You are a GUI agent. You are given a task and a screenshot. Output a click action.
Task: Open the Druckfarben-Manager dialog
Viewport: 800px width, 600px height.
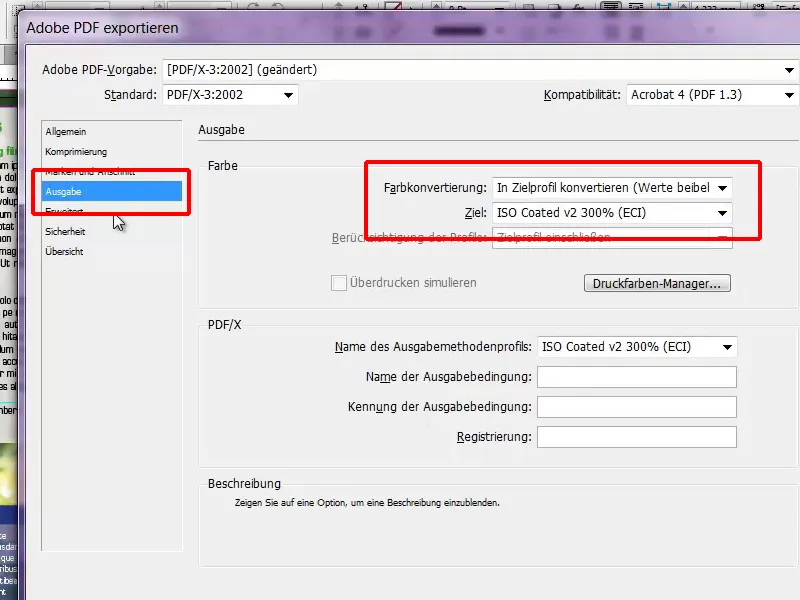[x=657, y=284]
